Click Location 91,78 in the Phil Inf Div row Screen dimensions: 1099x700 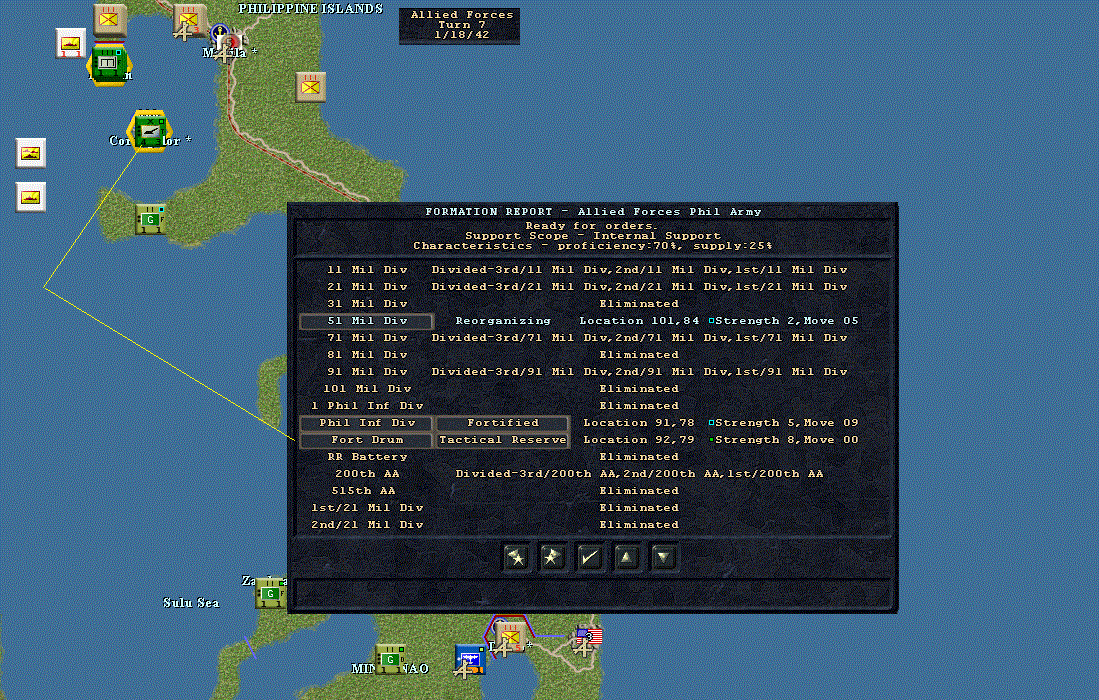639,423
